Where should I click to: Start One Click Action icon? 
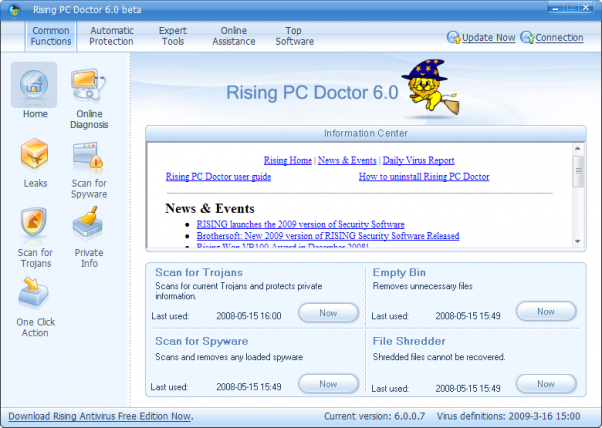[33, 293]
